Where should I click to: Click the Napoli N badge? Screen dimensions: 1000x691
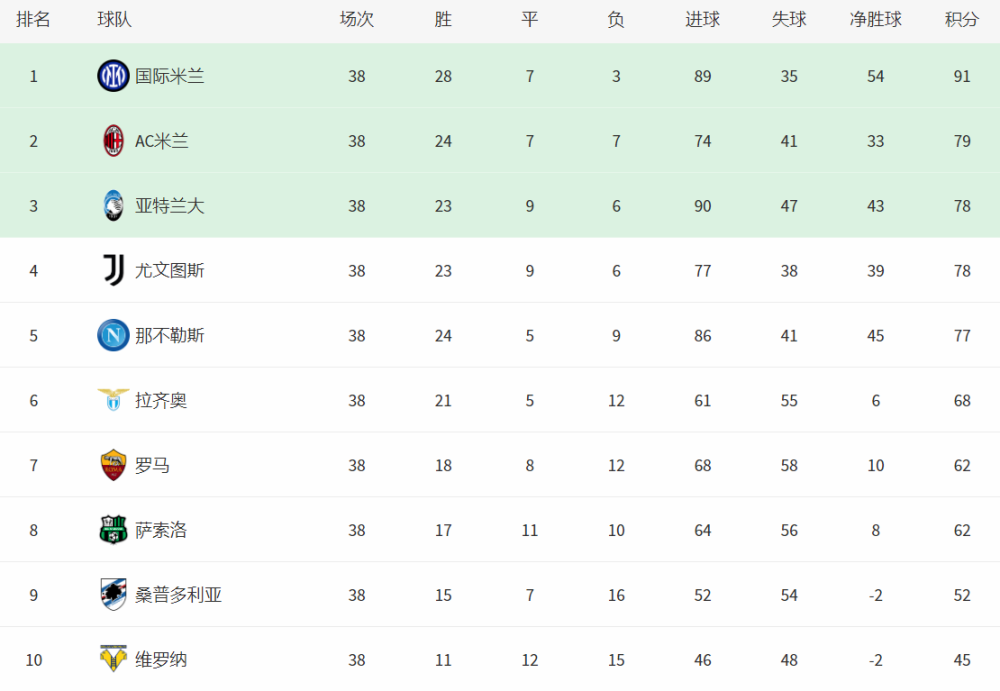(114, 336)
